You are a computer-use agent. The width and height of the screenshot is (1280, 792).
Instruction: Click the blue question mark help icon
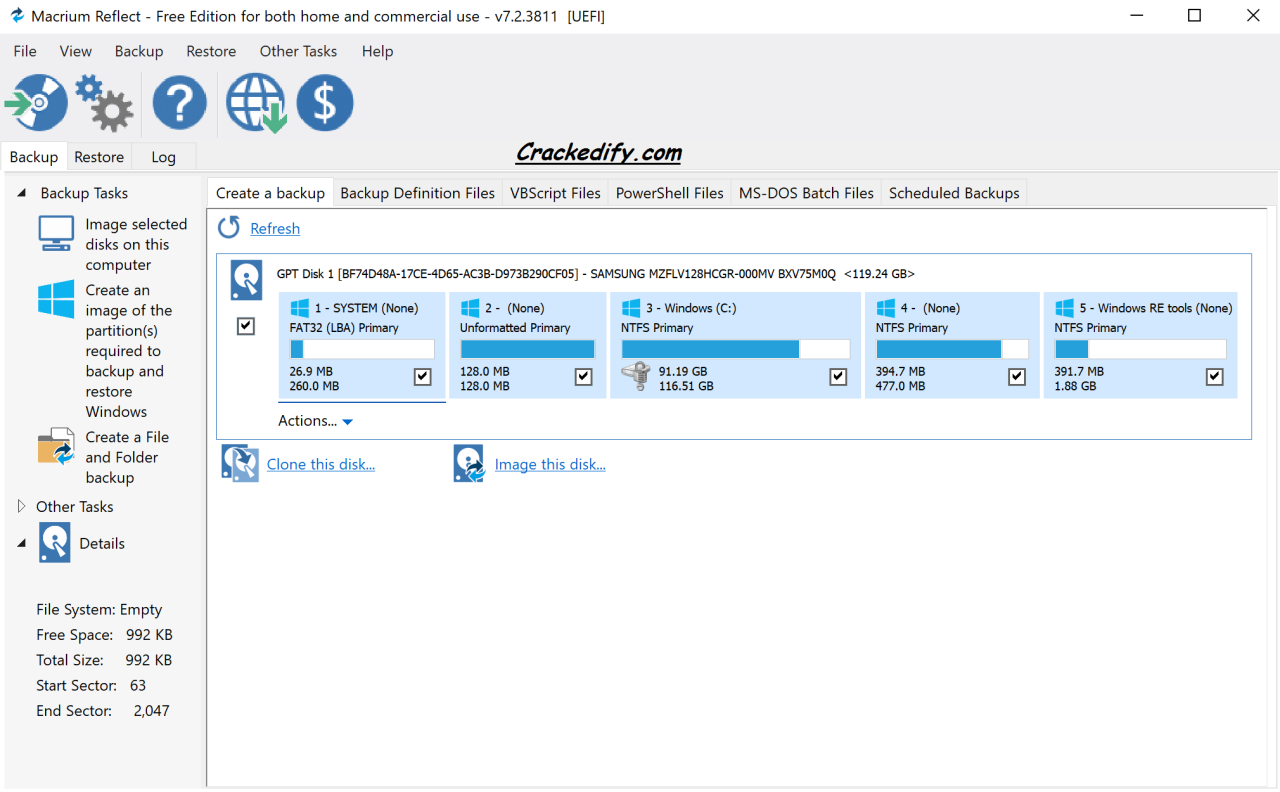pos(180,102)
